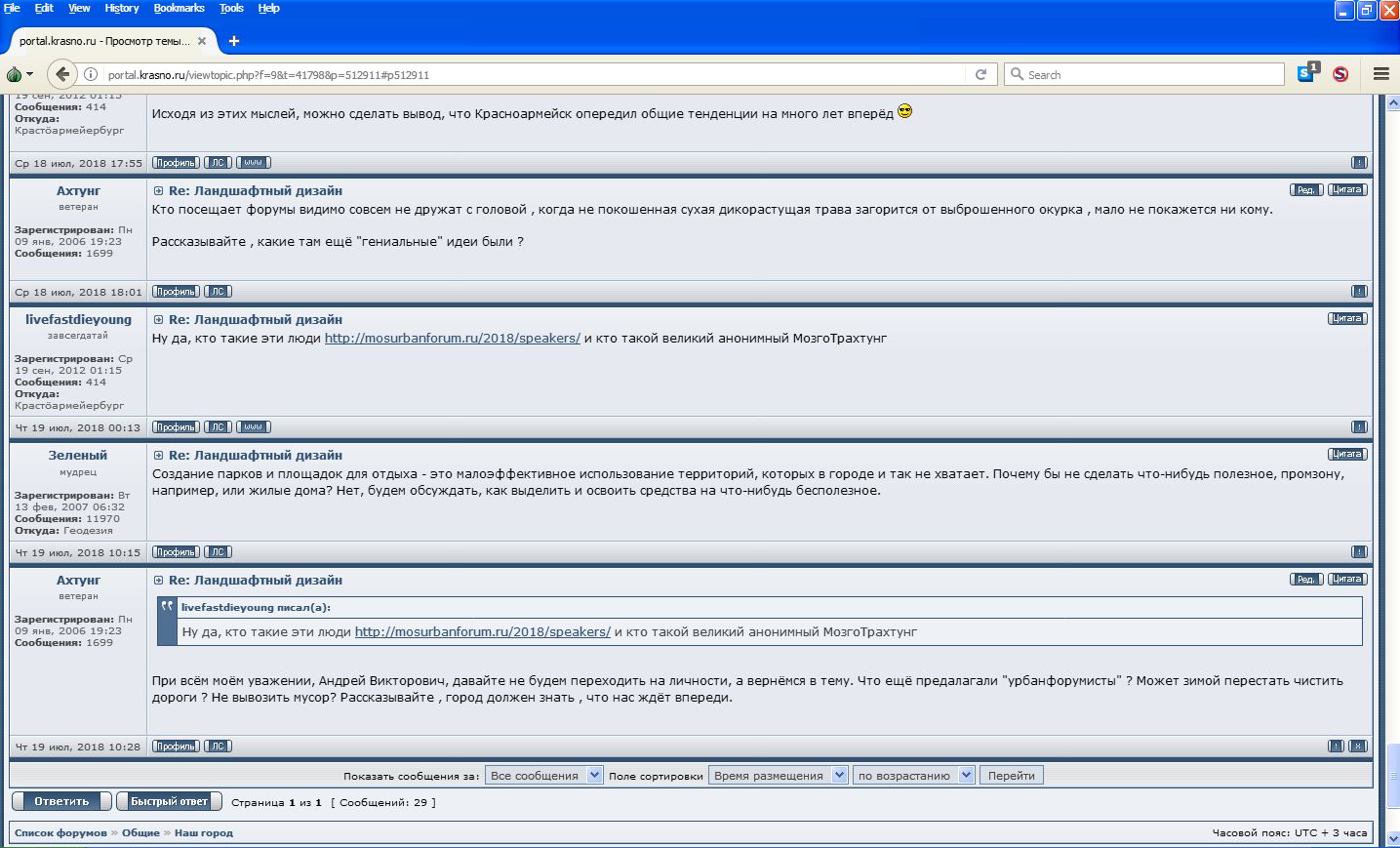Click post icon beside Ахтунг's 10:28 title
This screenshot has height=848, width=1400.
coord(158,581)
